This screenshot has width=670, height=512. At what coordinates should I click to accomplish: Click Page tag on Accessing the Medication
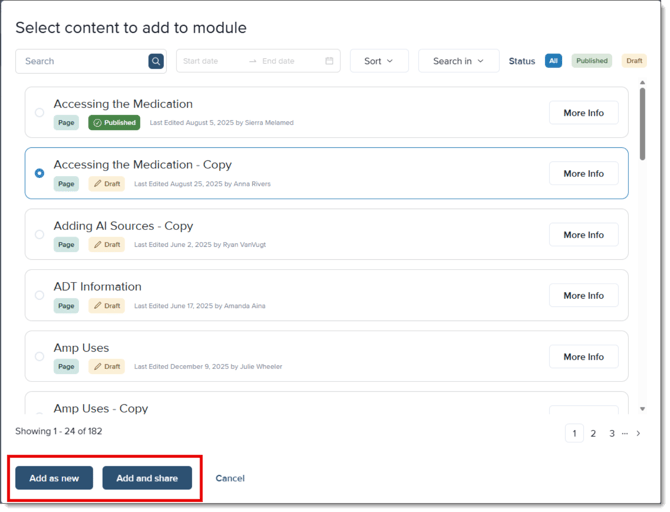(66, 123)
